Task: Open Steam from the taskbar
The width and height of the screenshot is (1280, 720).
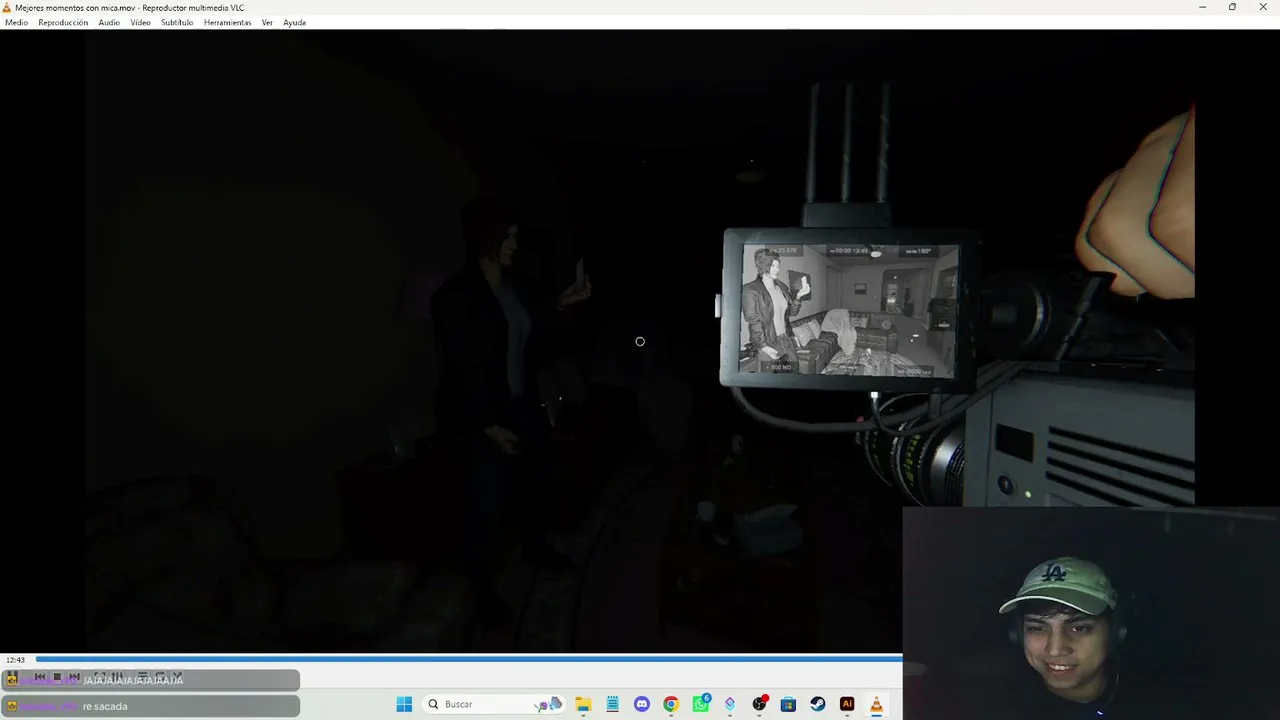Action: [x=817, y=704]
